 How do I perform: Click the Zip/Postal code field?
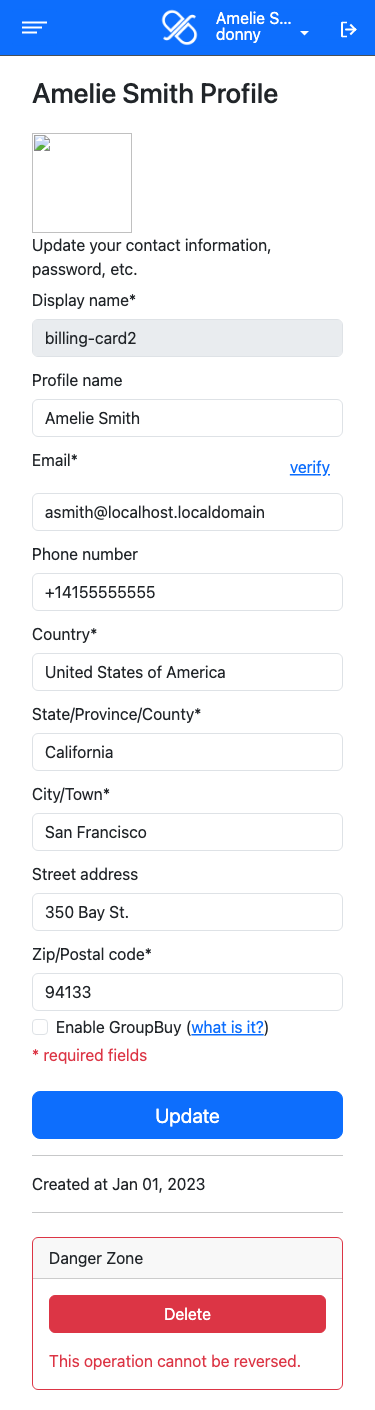[x=187, y=992]
